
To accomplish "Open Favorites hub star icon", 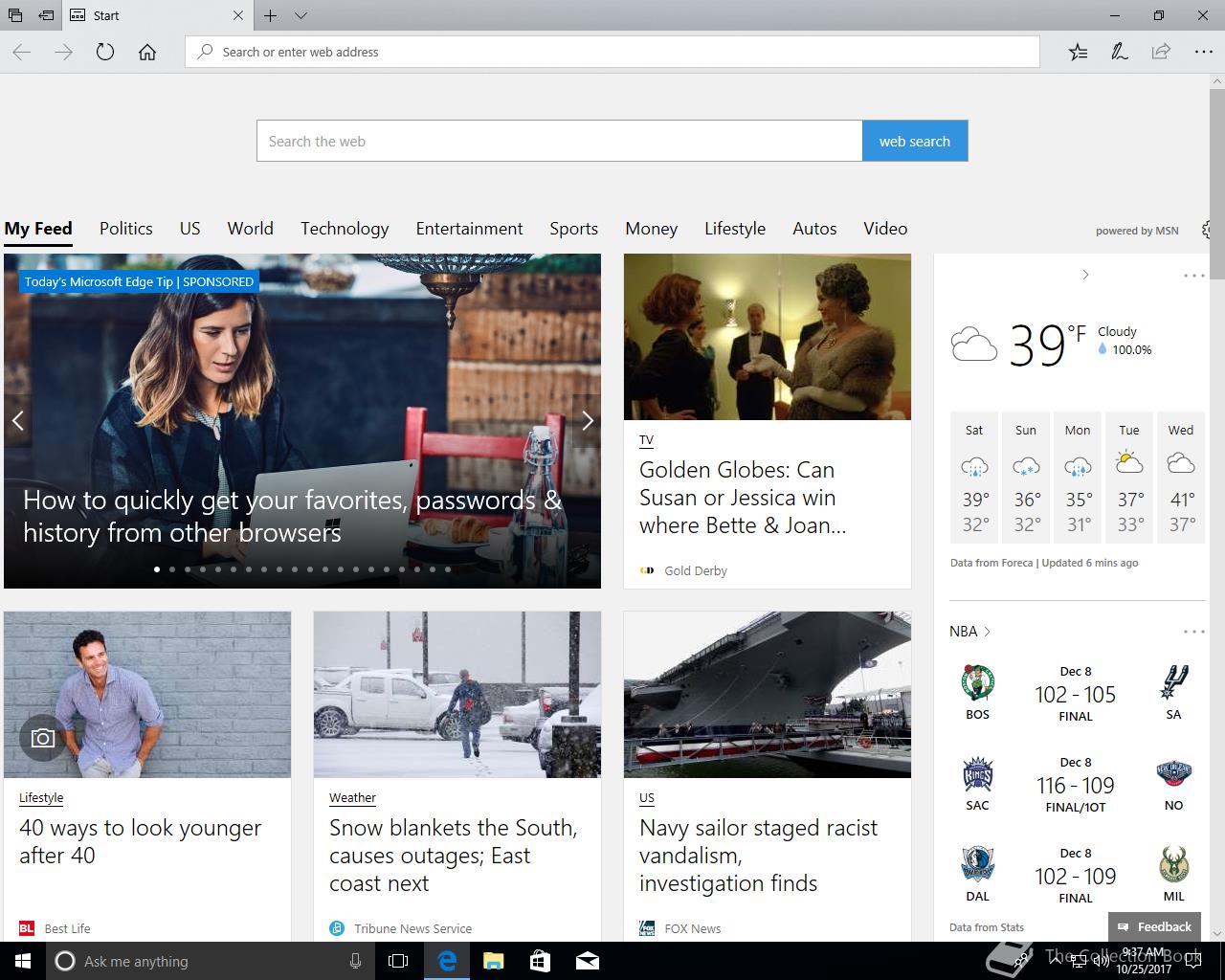I will (x=1078, y=52).
